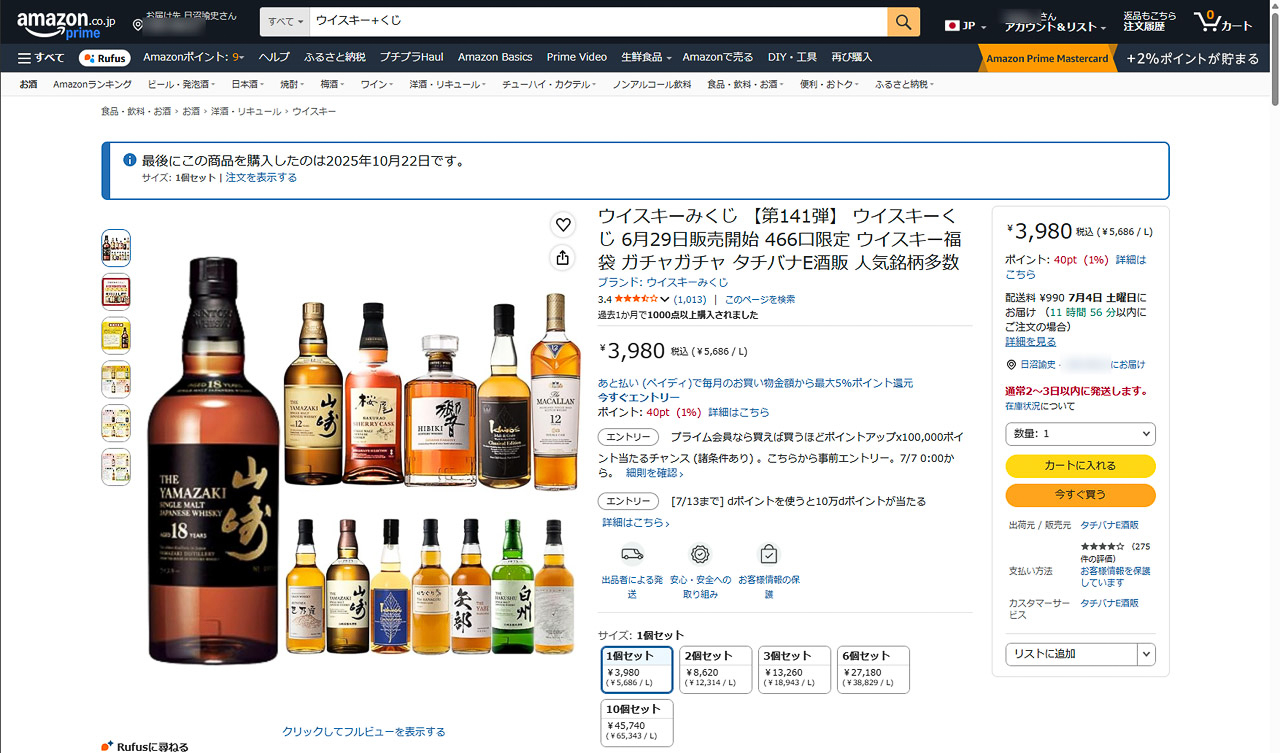Viewport: 1280px width, 753px height.
Task: Click the 出品者による発送 truck icon
Action: pos(632,554)
